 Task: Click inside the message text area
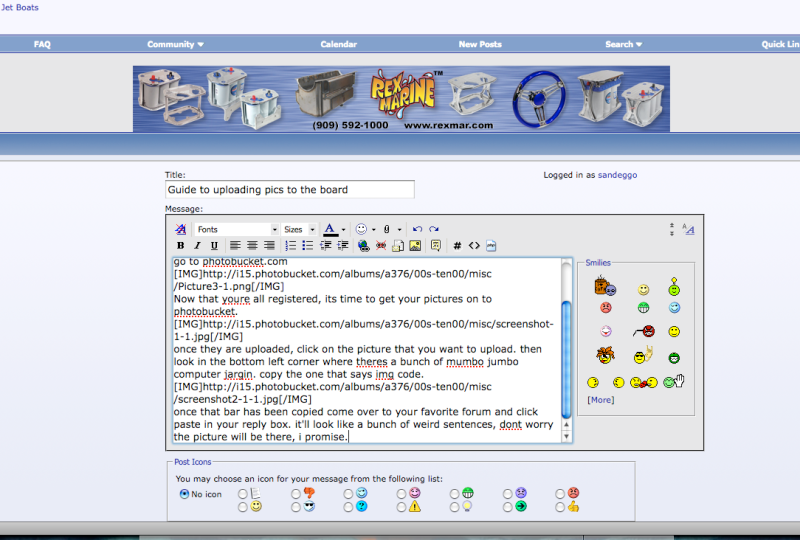point(366,350)
